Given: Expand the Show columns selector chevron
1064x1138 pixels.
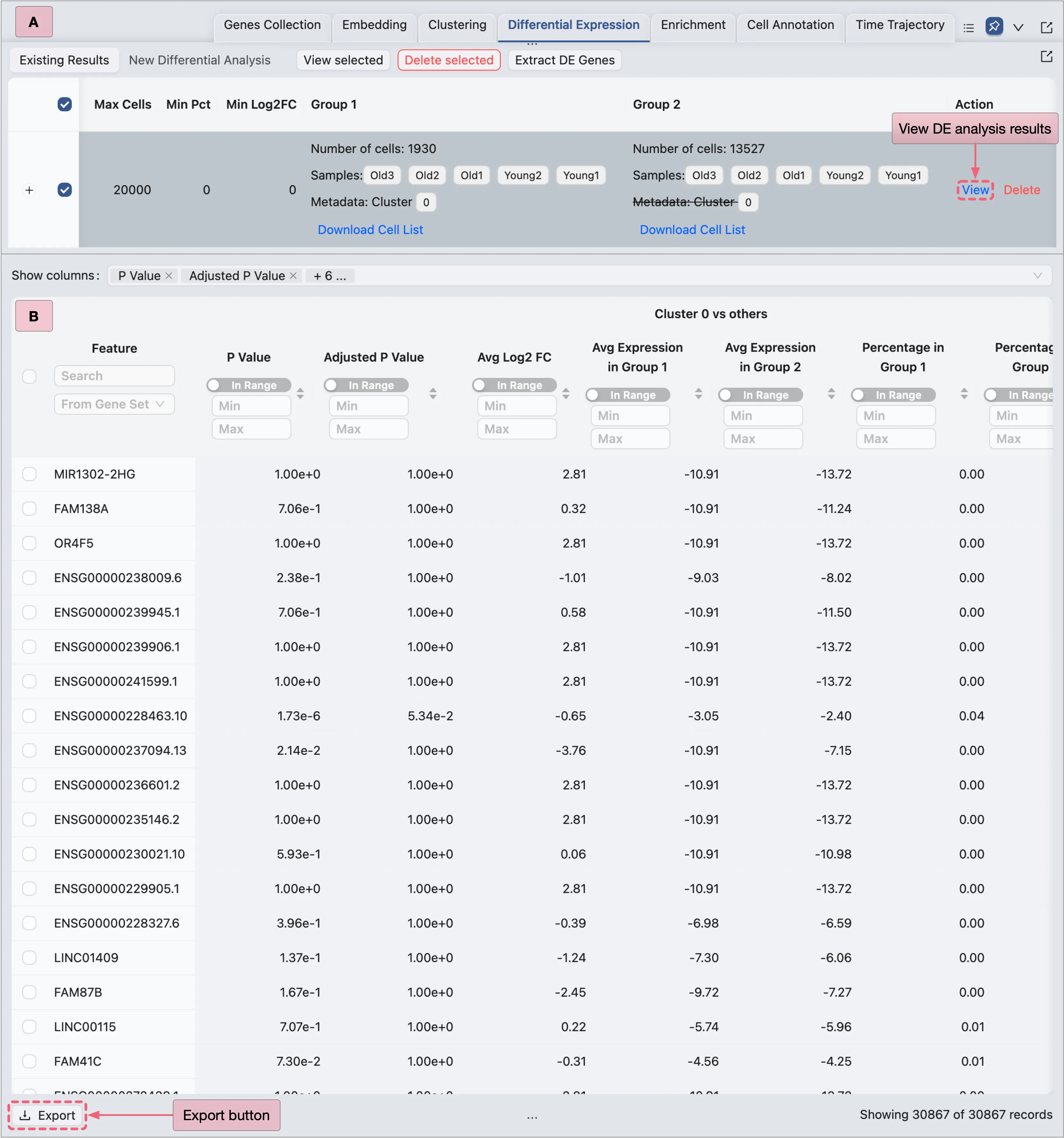Looking at the screenshot, I should coord(1037,276).
